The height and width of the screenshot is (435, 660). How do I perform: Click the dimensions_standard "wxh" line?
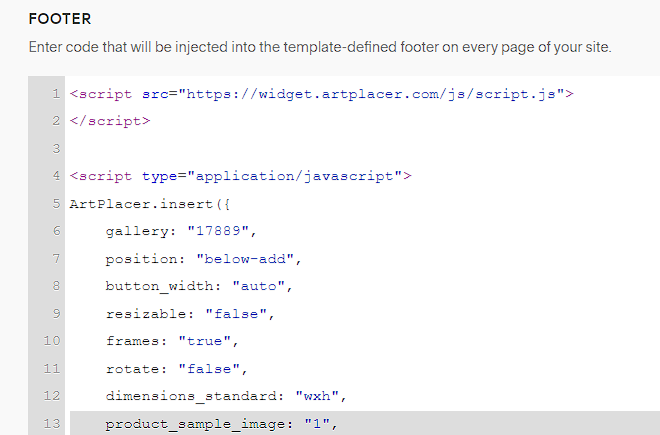pos(226,396)
